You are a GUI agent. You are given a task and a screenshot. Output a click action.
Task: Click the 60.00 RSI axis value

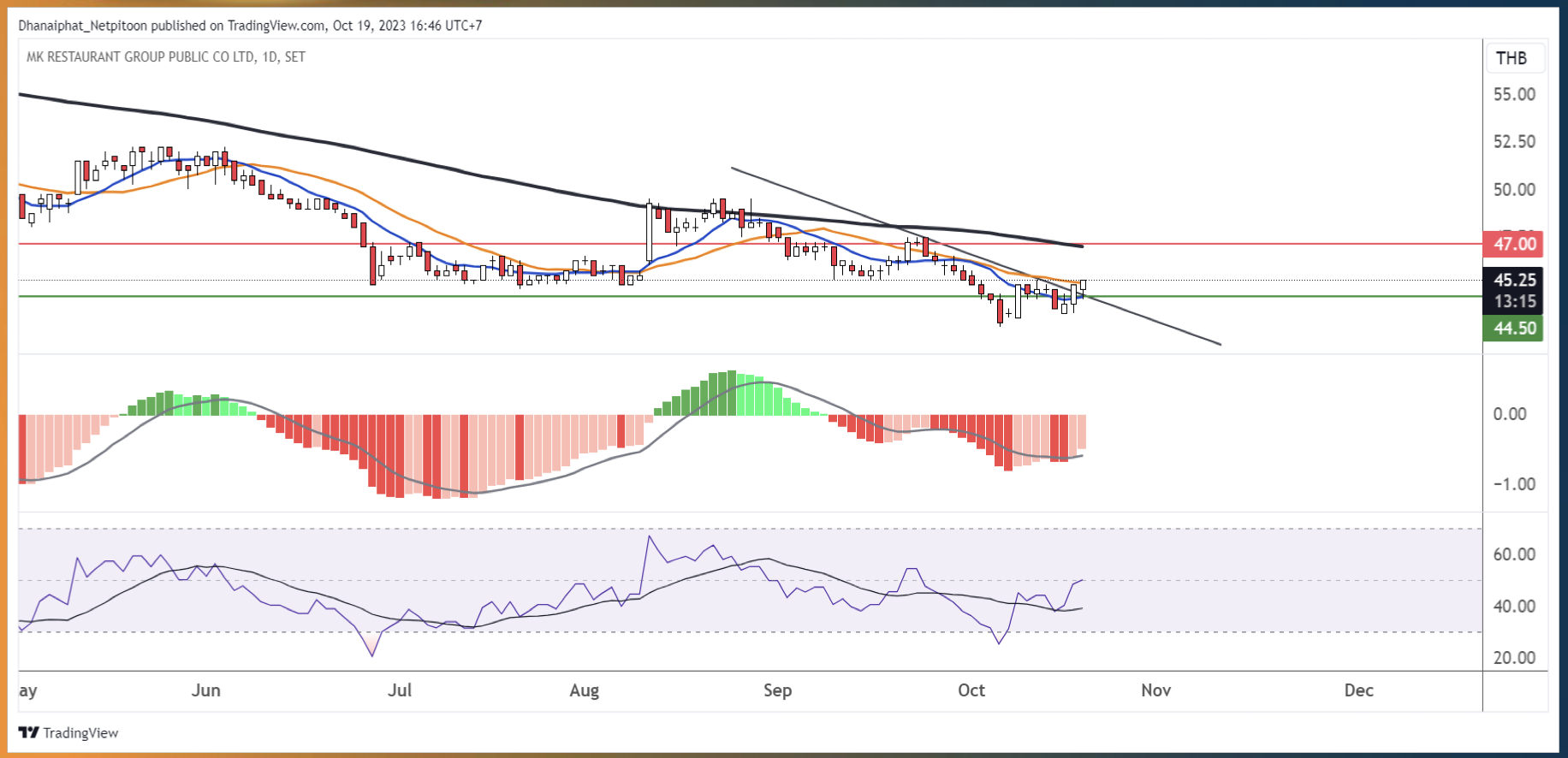point(1514,554)
